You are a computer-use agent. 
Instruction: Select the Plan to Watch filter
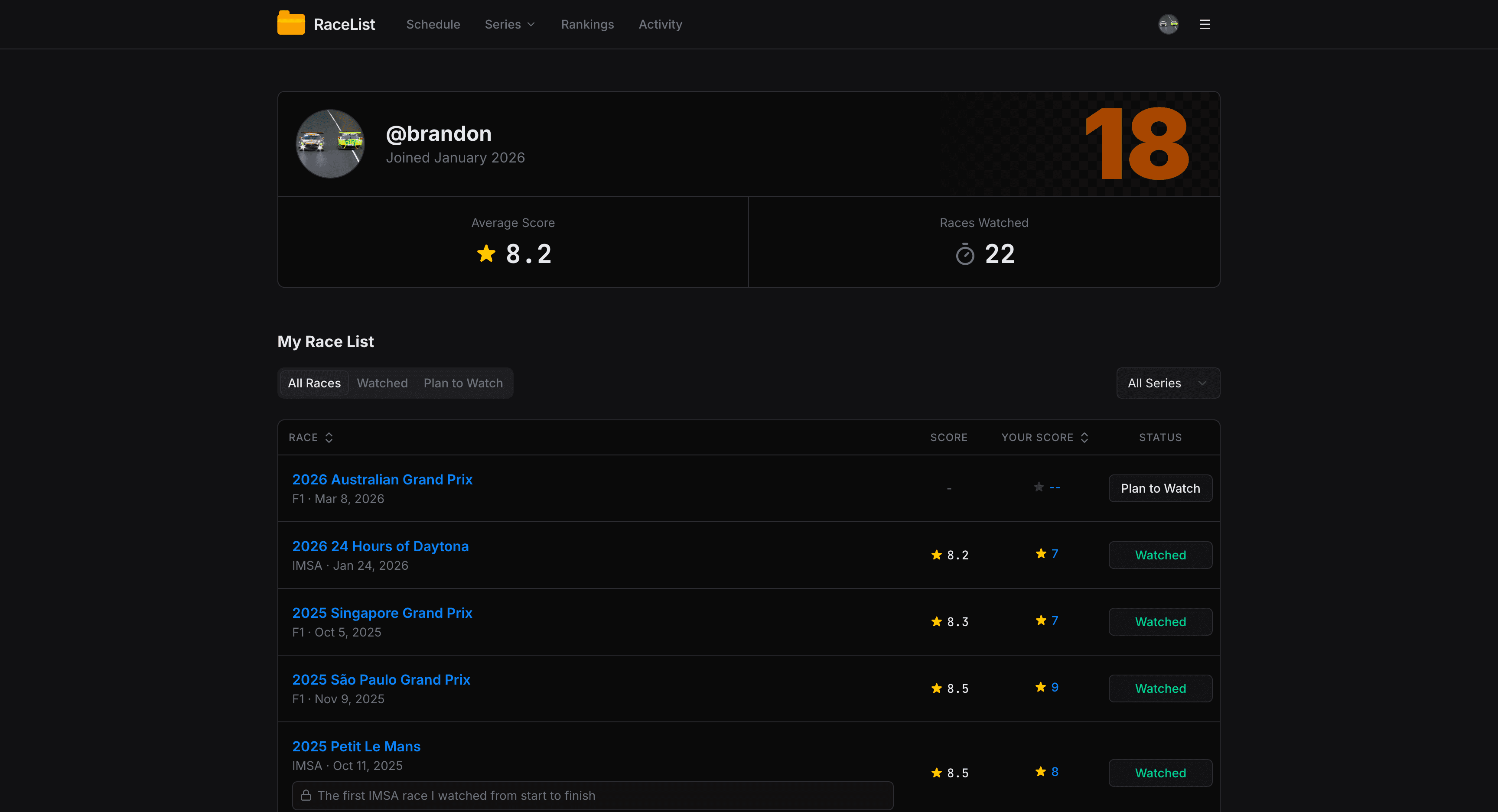(463, 383)
